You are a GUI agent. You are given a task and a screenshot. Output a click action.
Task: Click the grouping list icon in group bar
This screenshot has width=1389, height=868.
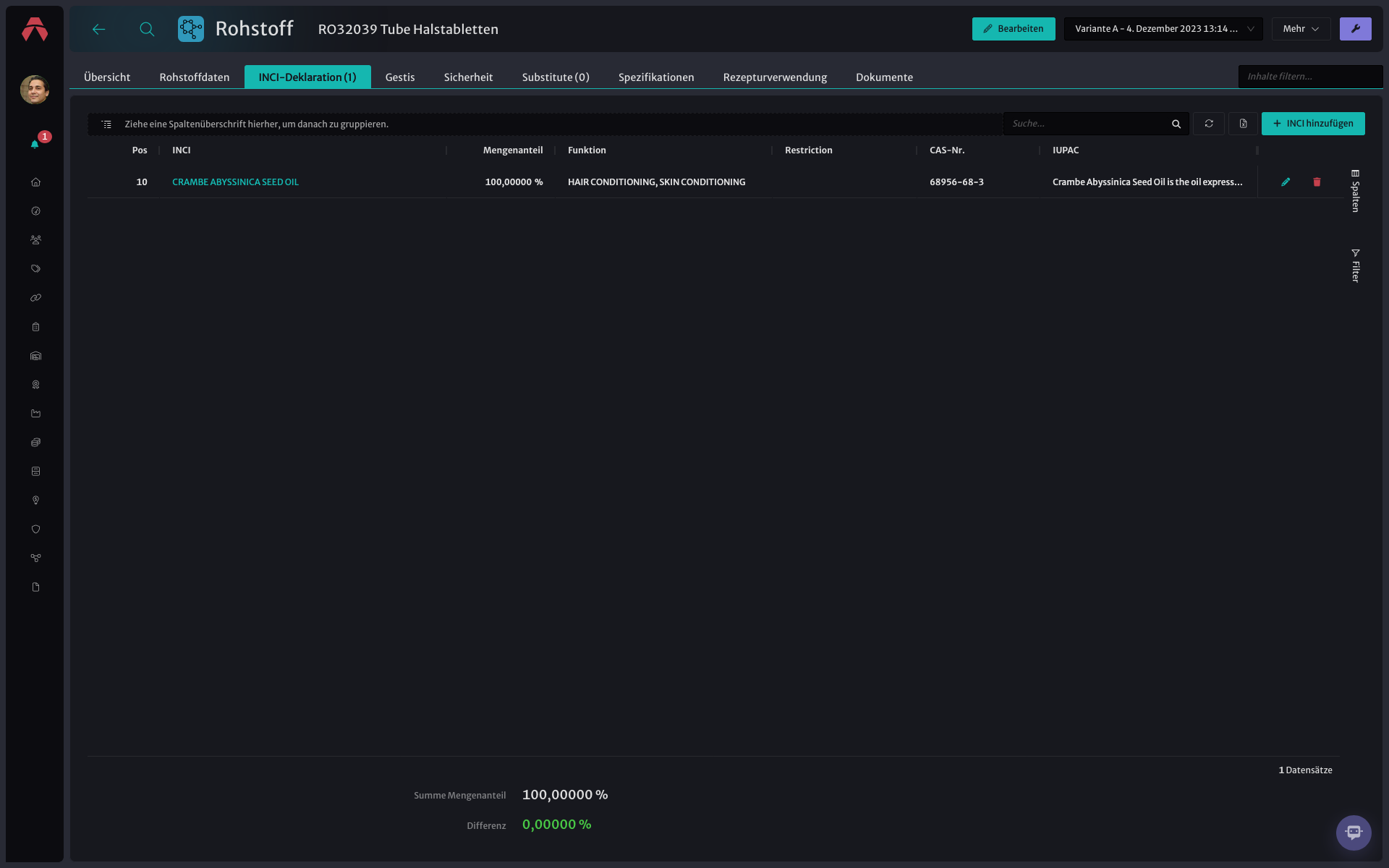106,124
